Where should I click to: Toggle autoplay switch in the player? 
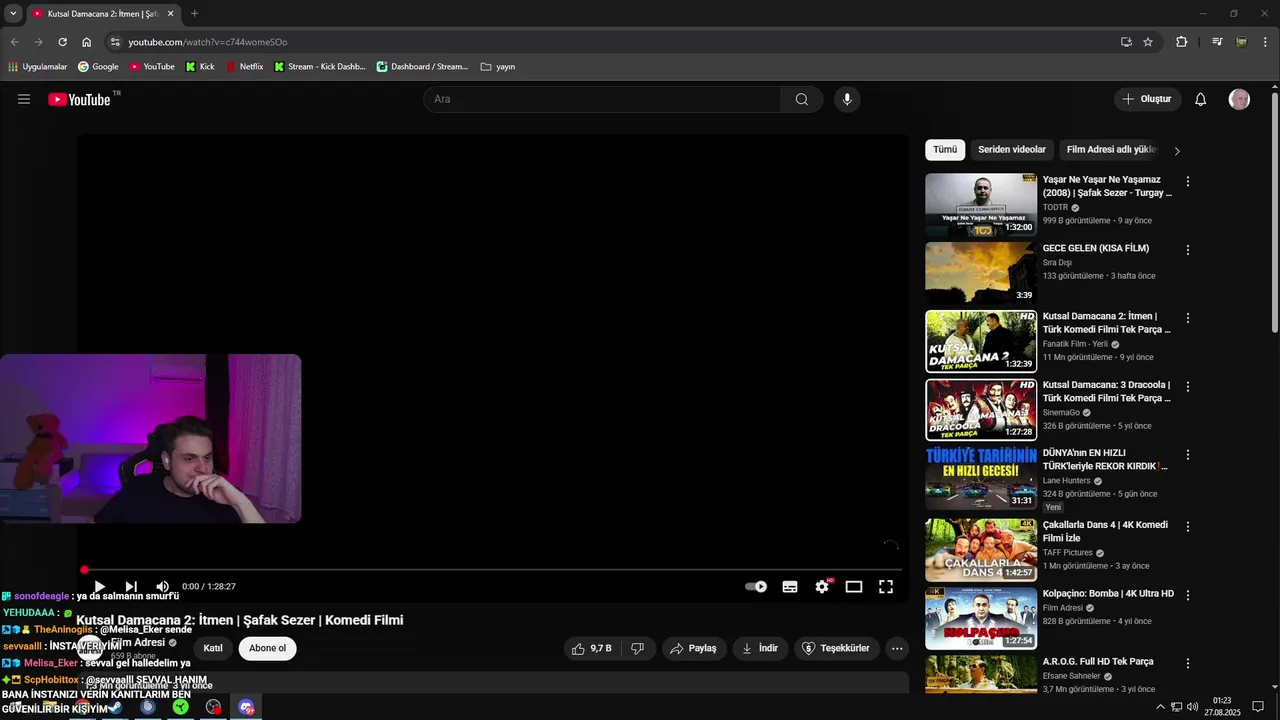(756, 587)
